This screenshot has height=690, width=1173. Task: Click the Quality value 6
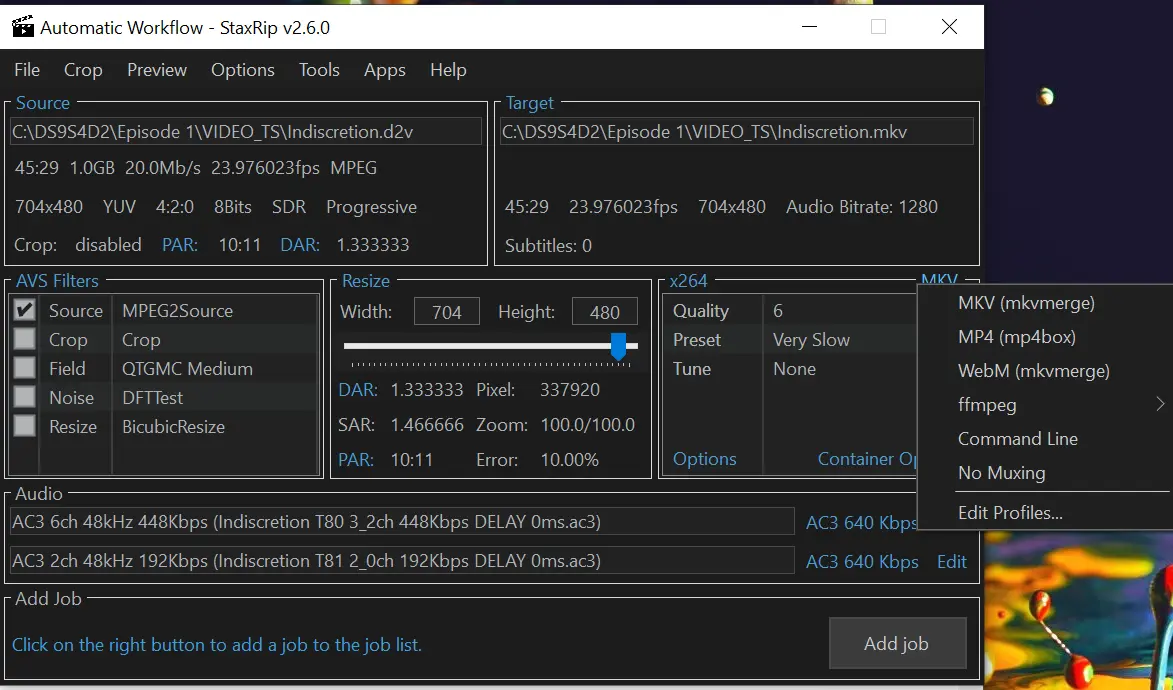click(778, 311)
